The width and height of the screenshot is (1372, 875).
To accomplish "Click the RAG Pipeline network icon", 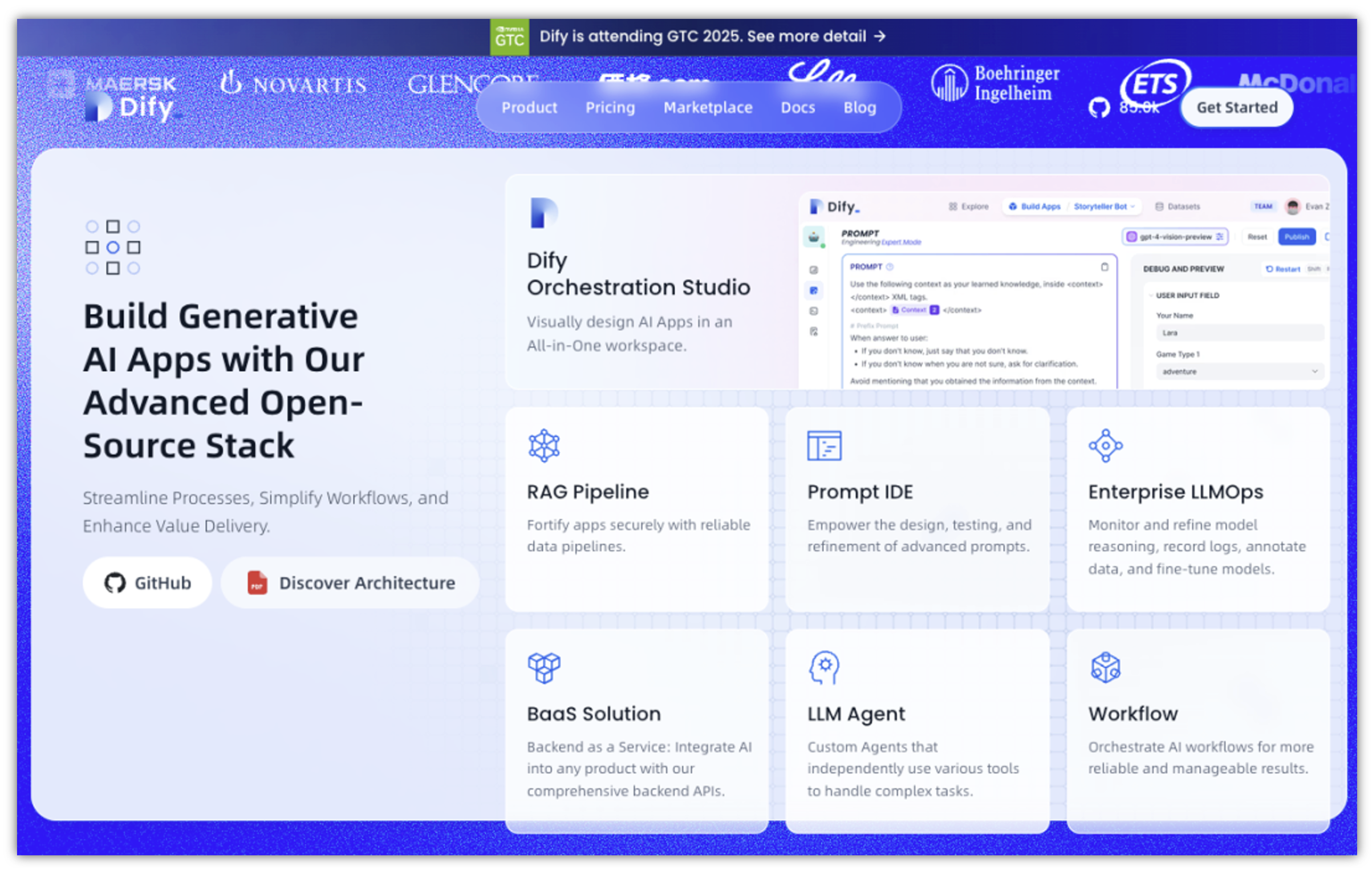I will coord(543,445).
